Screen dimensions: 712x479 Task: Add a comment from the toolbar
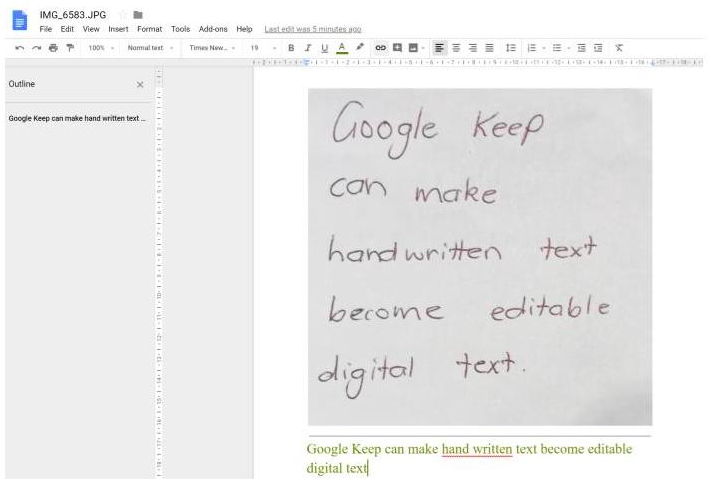[x=397, y=48]
